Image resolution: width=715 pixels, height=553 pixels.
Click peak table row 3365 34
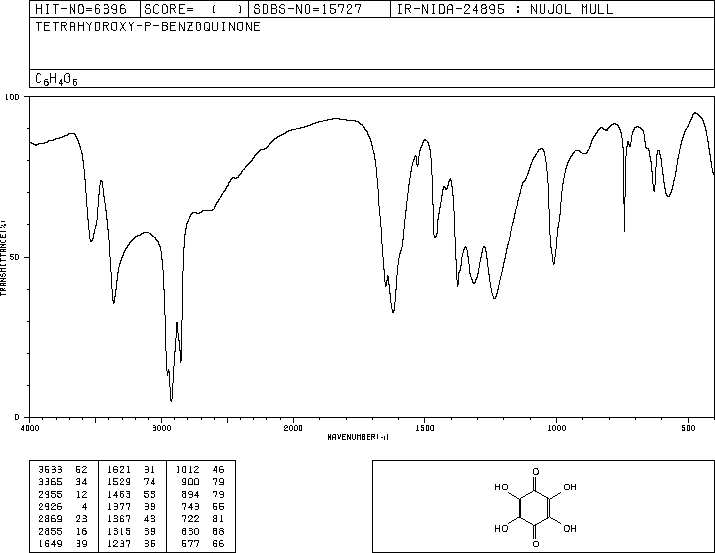[x=63, y=482]
